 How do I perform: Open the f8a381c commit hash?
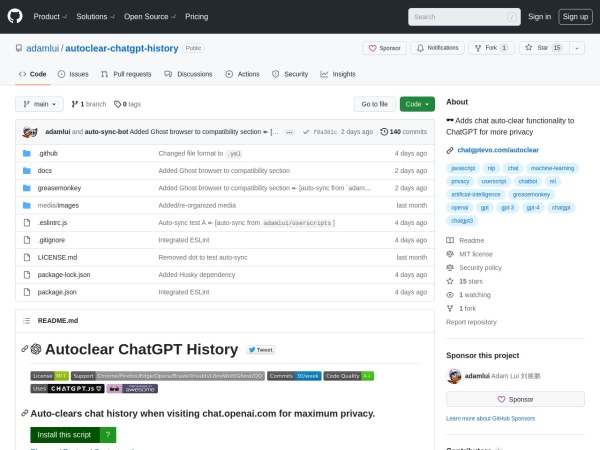coord(325,132)
